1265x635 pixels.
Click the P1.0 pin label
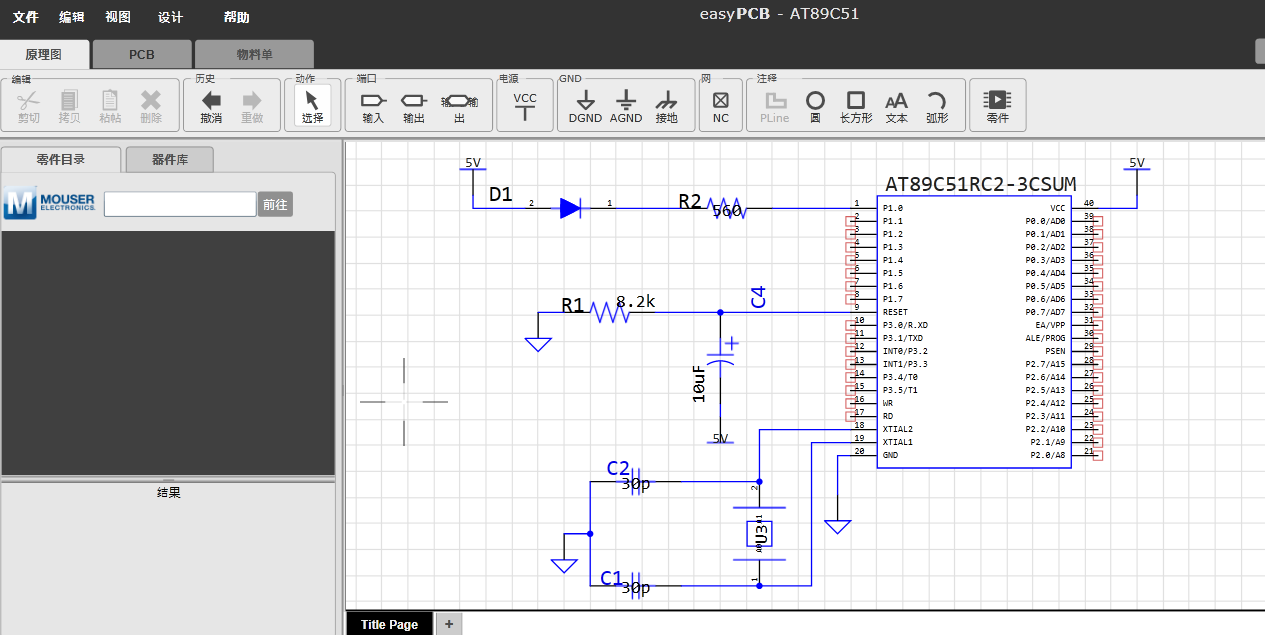tap(892, 208)
